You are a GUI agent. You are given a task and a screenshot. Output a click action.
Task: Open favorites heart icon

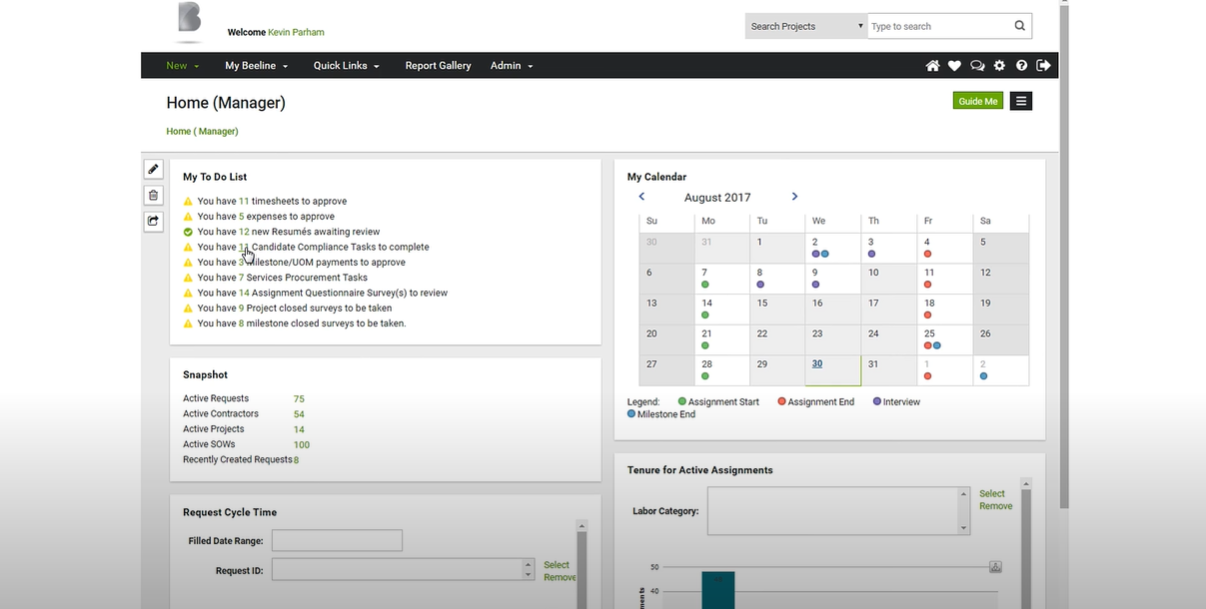coord(954,66)
